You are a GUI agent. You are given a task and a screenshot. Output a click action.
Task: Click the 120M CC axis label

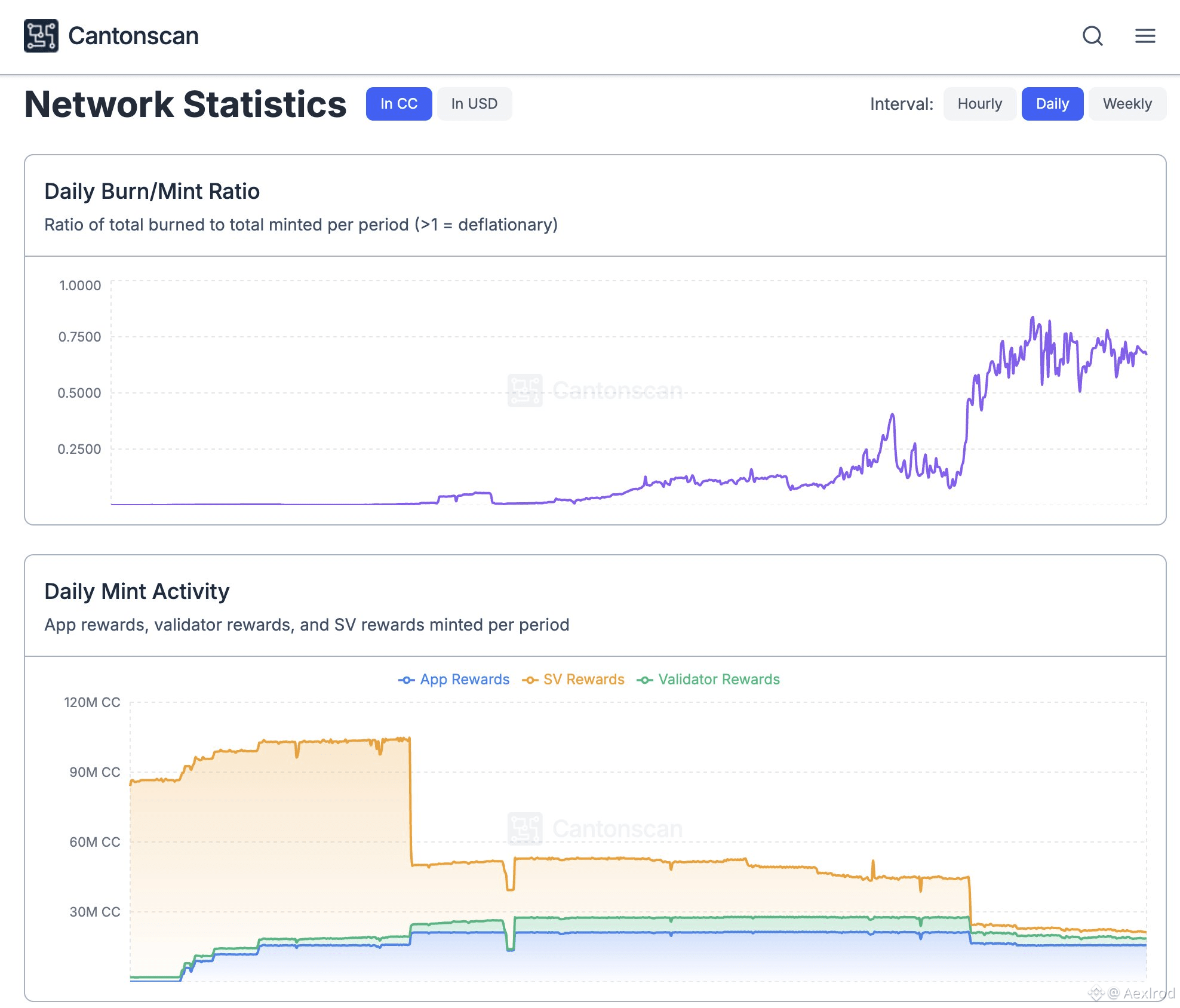(x=92, y=702)
